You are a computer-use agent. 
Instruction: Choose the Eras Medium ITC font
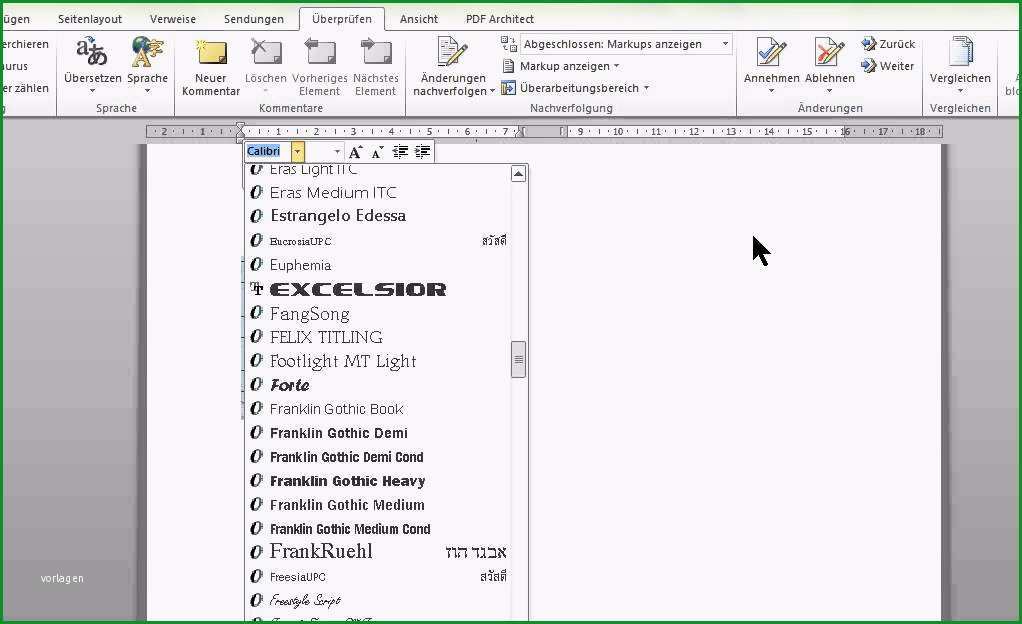click(378, 192)
